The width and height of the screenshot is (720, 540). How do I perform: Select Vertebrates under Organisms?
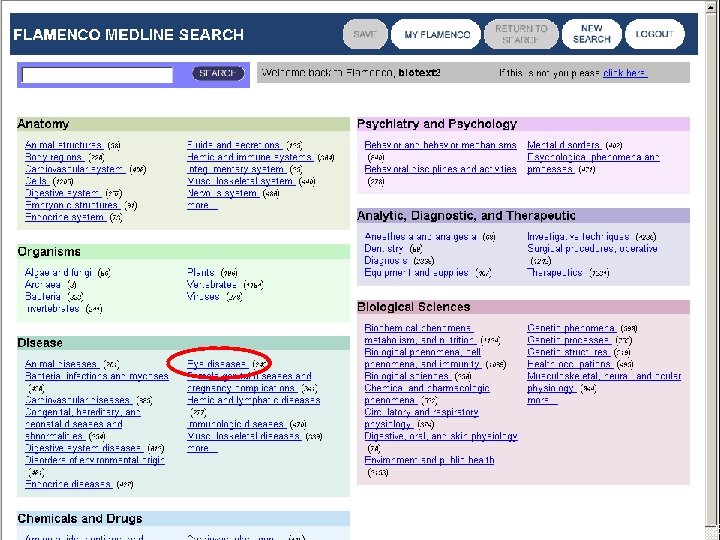[212, 284]
